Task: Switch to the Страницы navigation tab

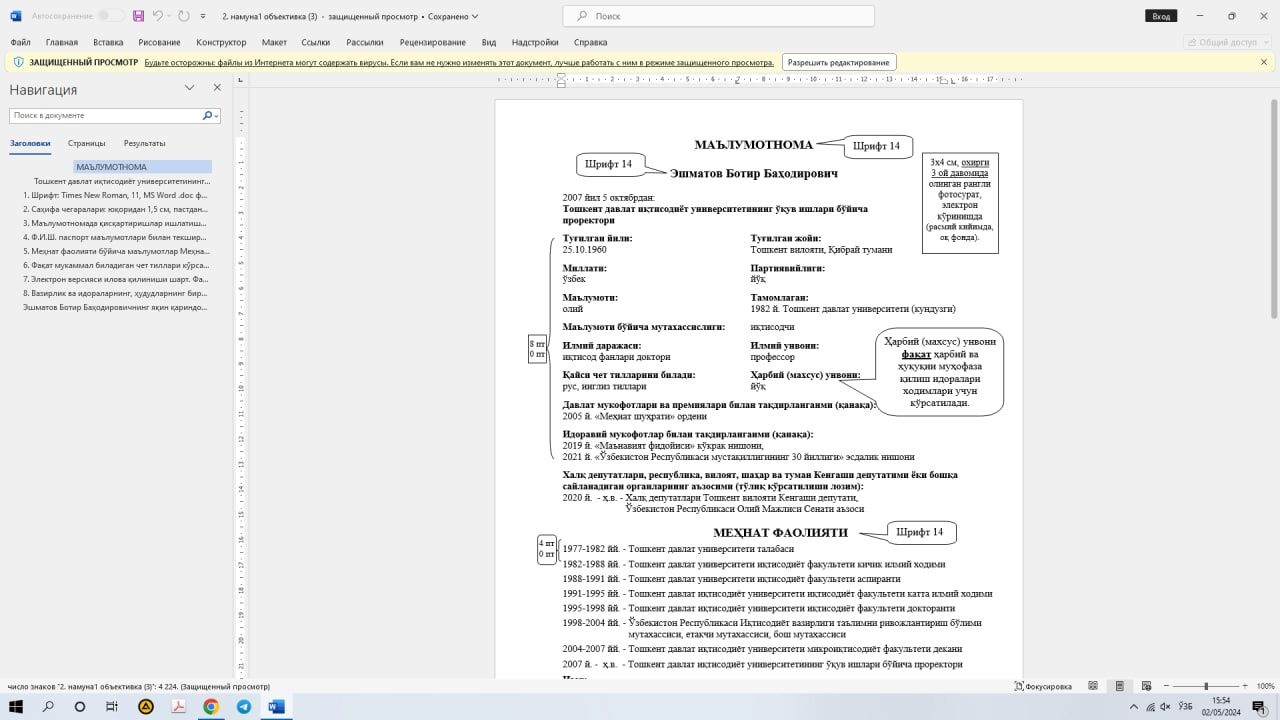Action: 87,143
